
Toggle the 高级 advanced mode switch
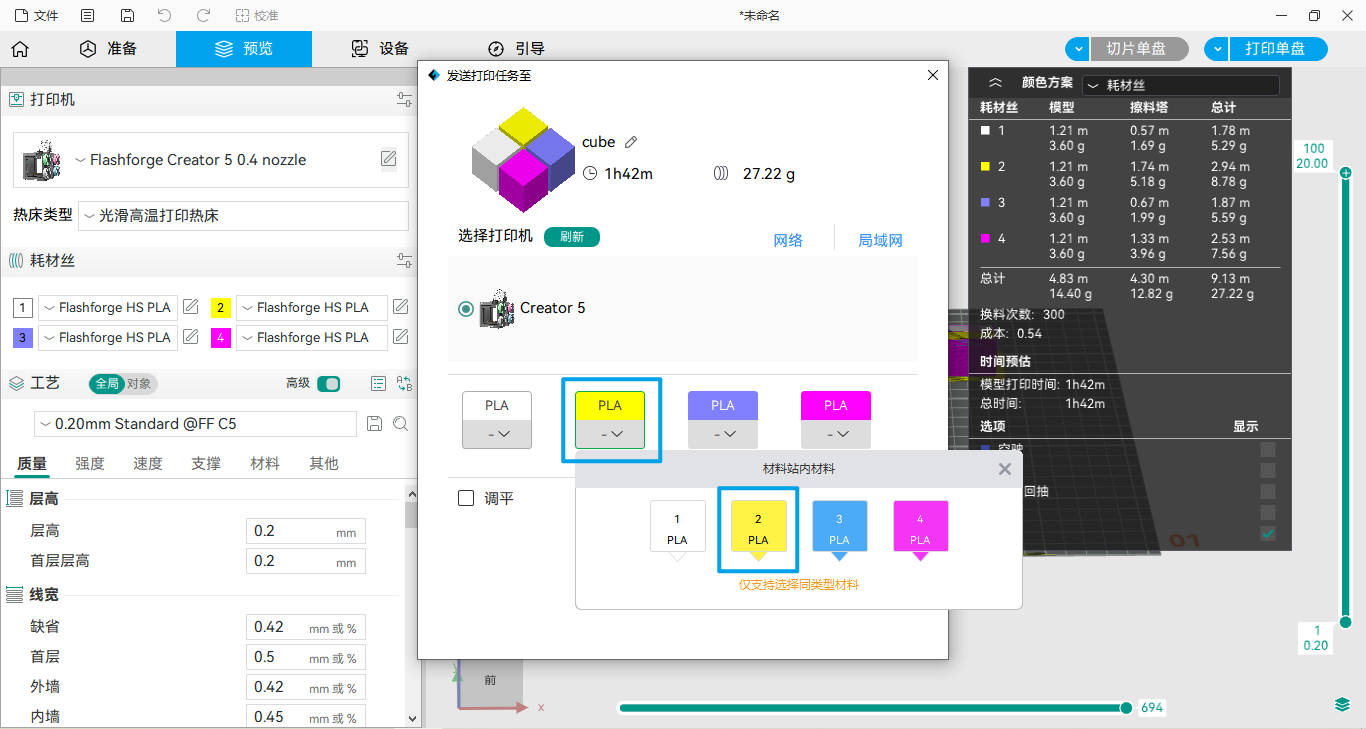tap(328, 383)
